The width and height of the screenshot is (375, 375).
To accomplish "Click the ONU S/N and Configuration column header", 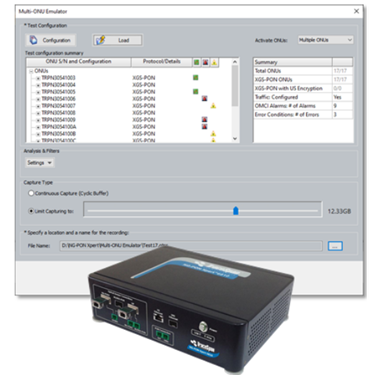I will coord(78,62).
